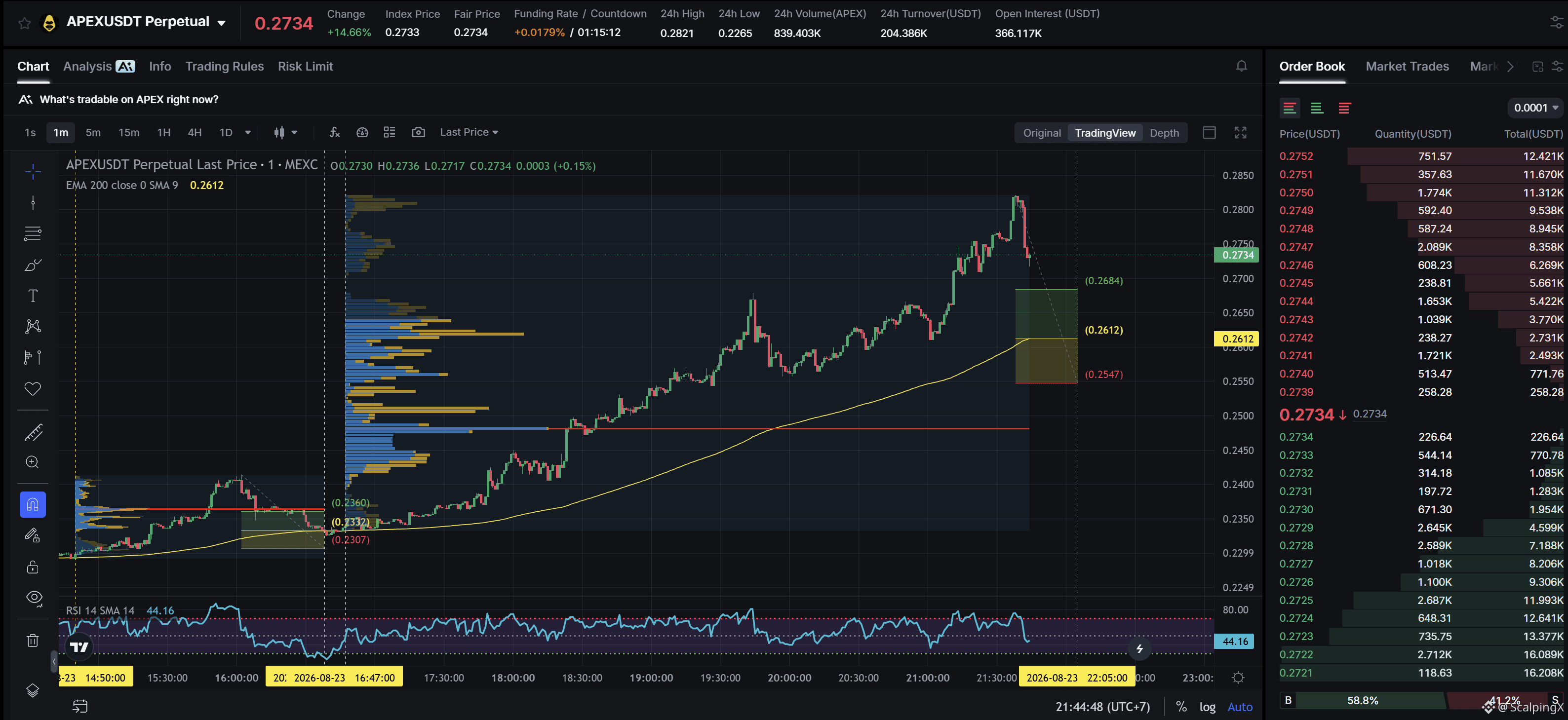This screenshot has height=720, width=1568.
Task: Open the Info tab
Action: 160,66
